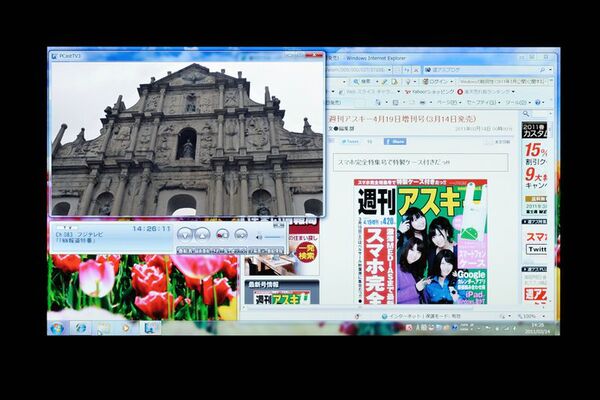Click the ログイン toolbar button

point(435,82)
